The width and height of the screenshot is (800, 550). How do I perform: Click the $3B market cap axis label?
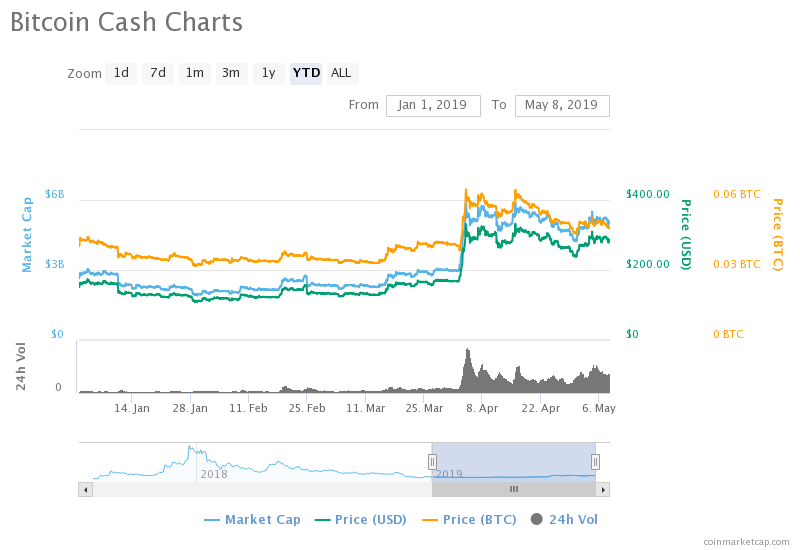(55, 264)
